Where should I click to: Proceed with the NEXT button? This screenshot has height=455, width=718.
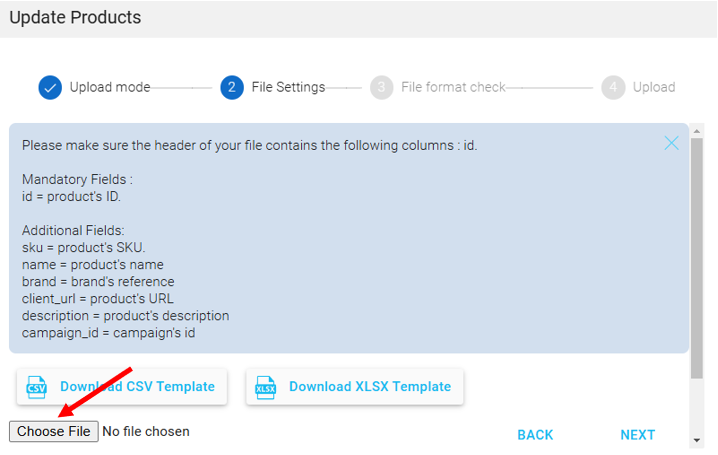tap(637, 434)
